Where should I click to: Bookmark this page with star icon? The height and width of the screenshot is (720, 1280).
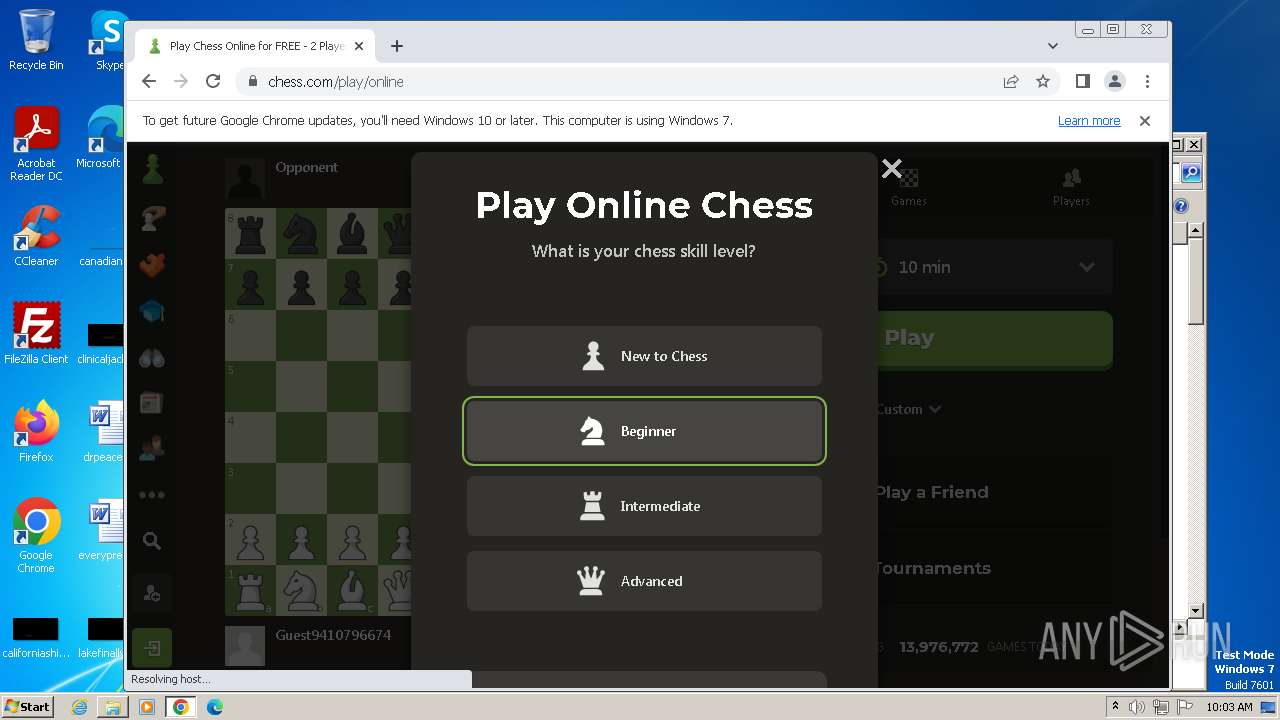1043,82
